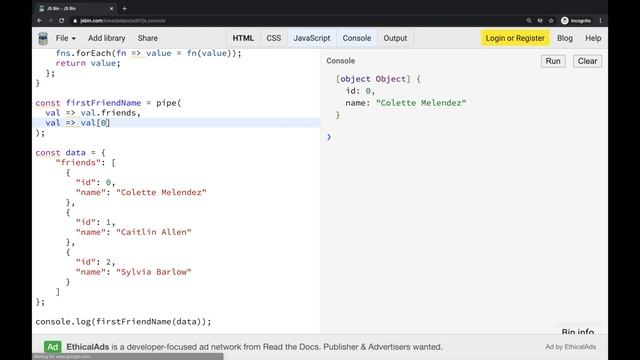This screenshot has height=360, width=640.
Task: Click [object Object] console text
Action: [373, 79]
